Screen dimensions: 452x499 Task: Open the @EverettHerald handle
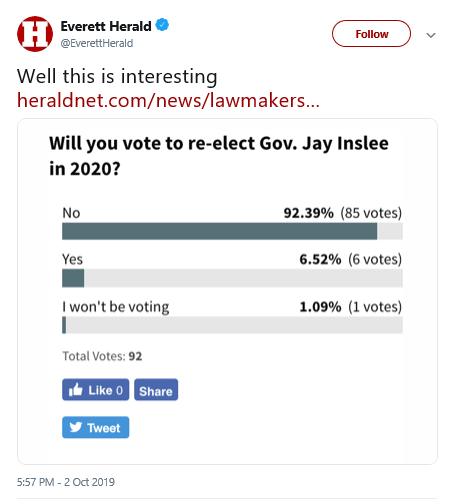[x=97, y=43]
